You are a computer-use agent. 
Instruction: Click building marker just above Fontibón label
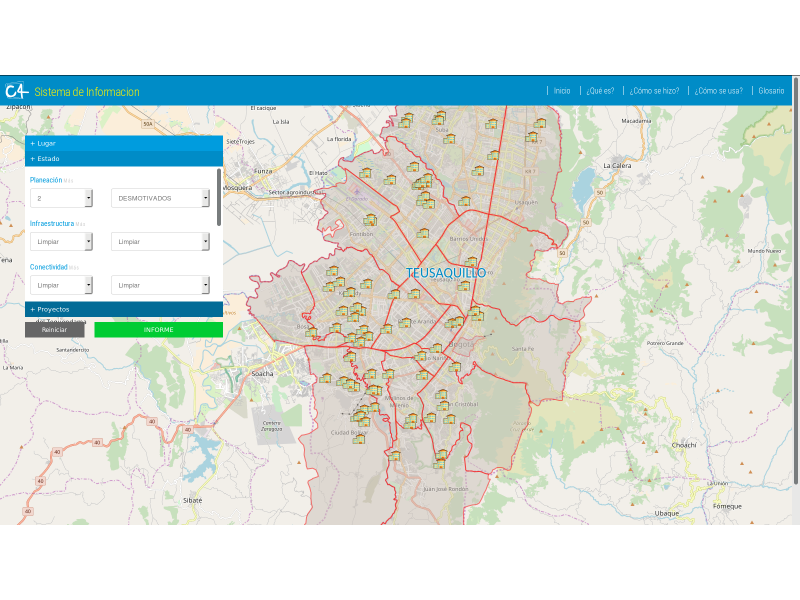[x=370, y=219]
